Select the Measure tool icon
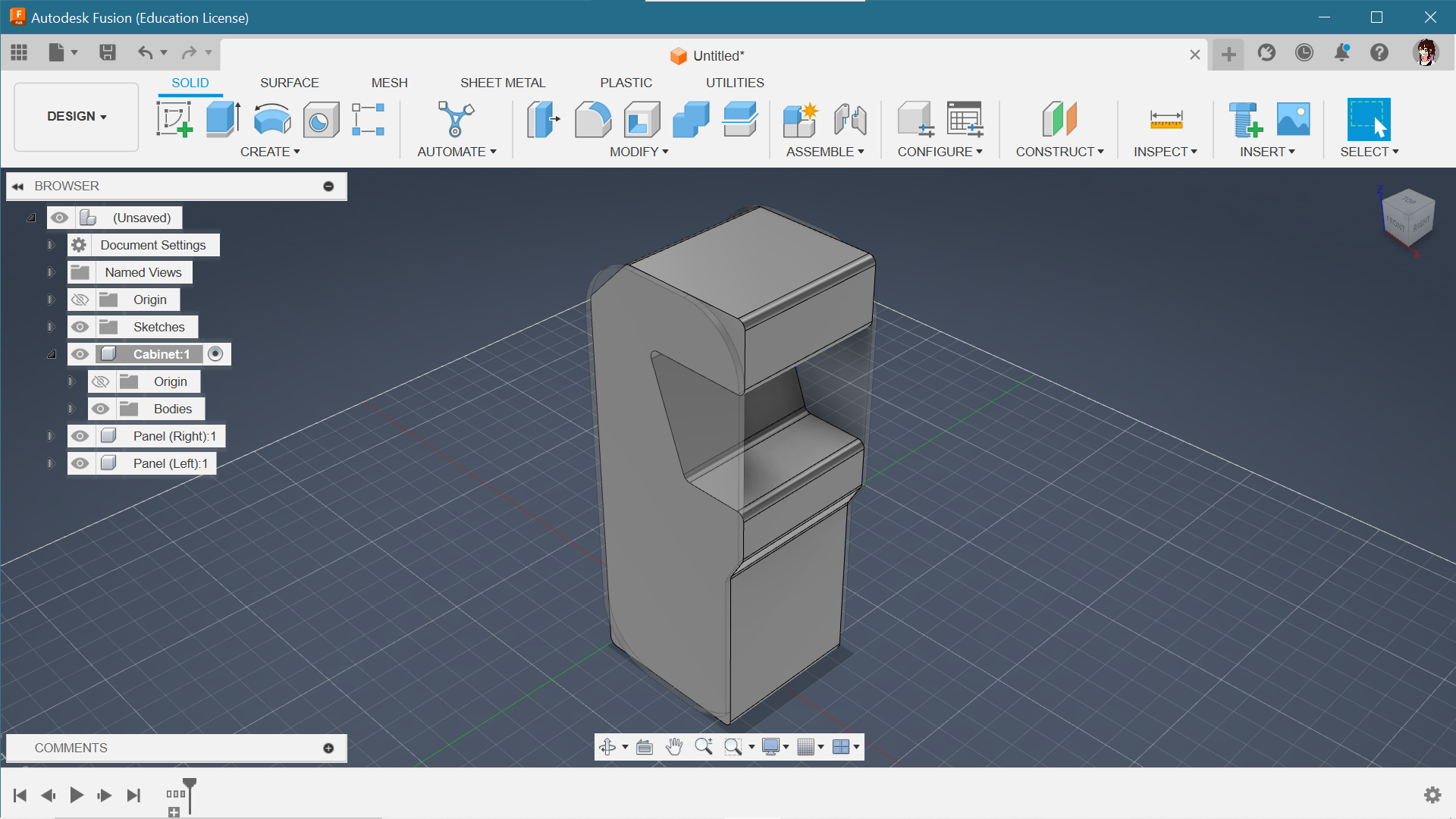Image resolution: width=1456 pixels, height=819 pixels. click(x=1166, y=119)
